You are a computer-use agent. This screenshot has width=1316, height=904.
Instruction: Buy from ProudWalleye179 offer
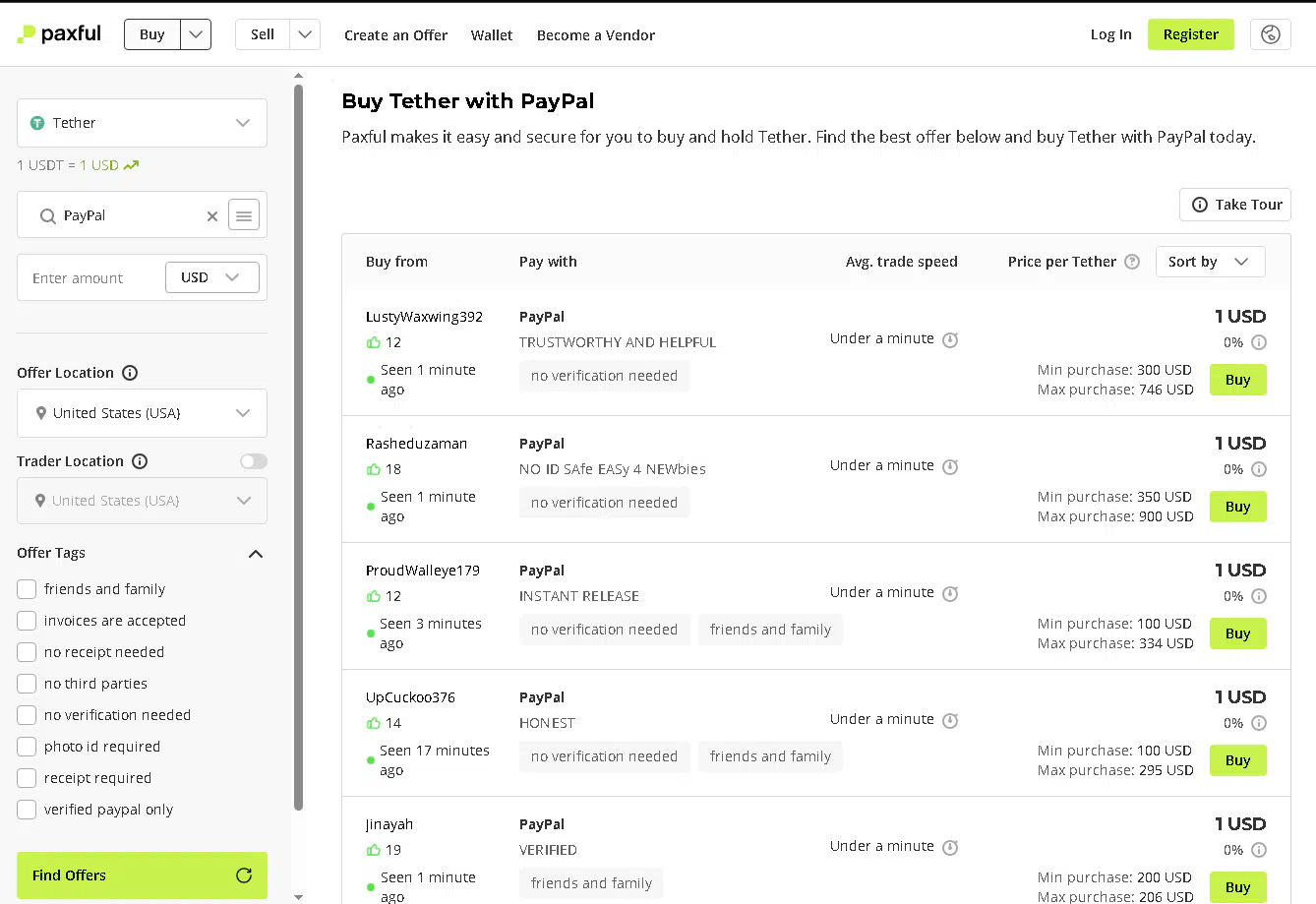point(1238,633)
